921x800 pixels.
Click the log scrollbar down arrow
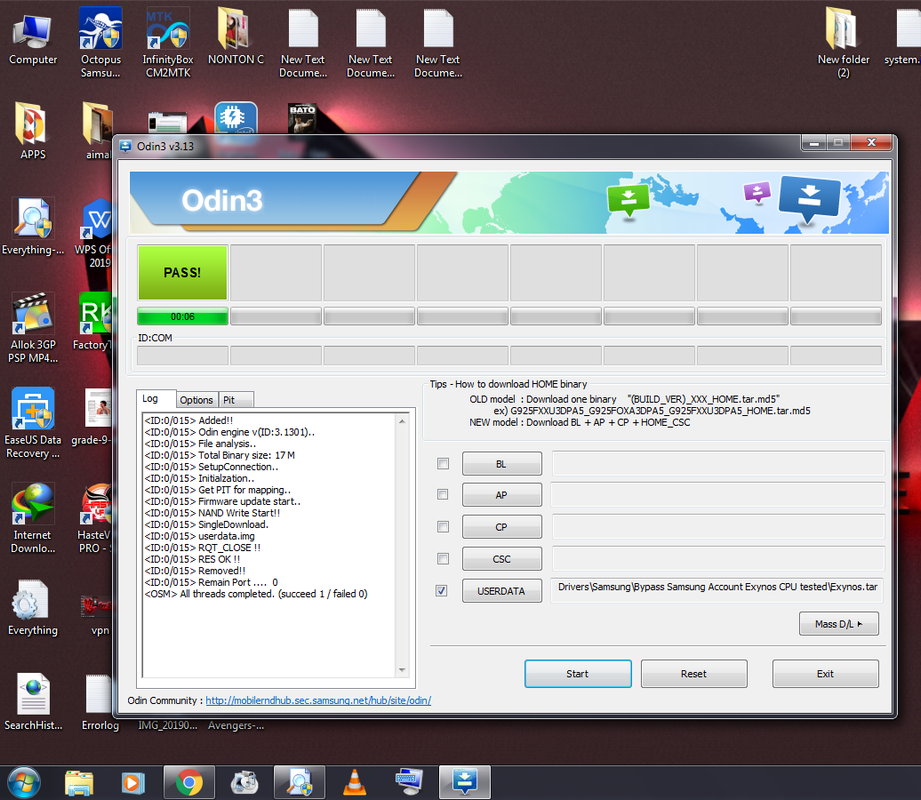coord(402,670)
